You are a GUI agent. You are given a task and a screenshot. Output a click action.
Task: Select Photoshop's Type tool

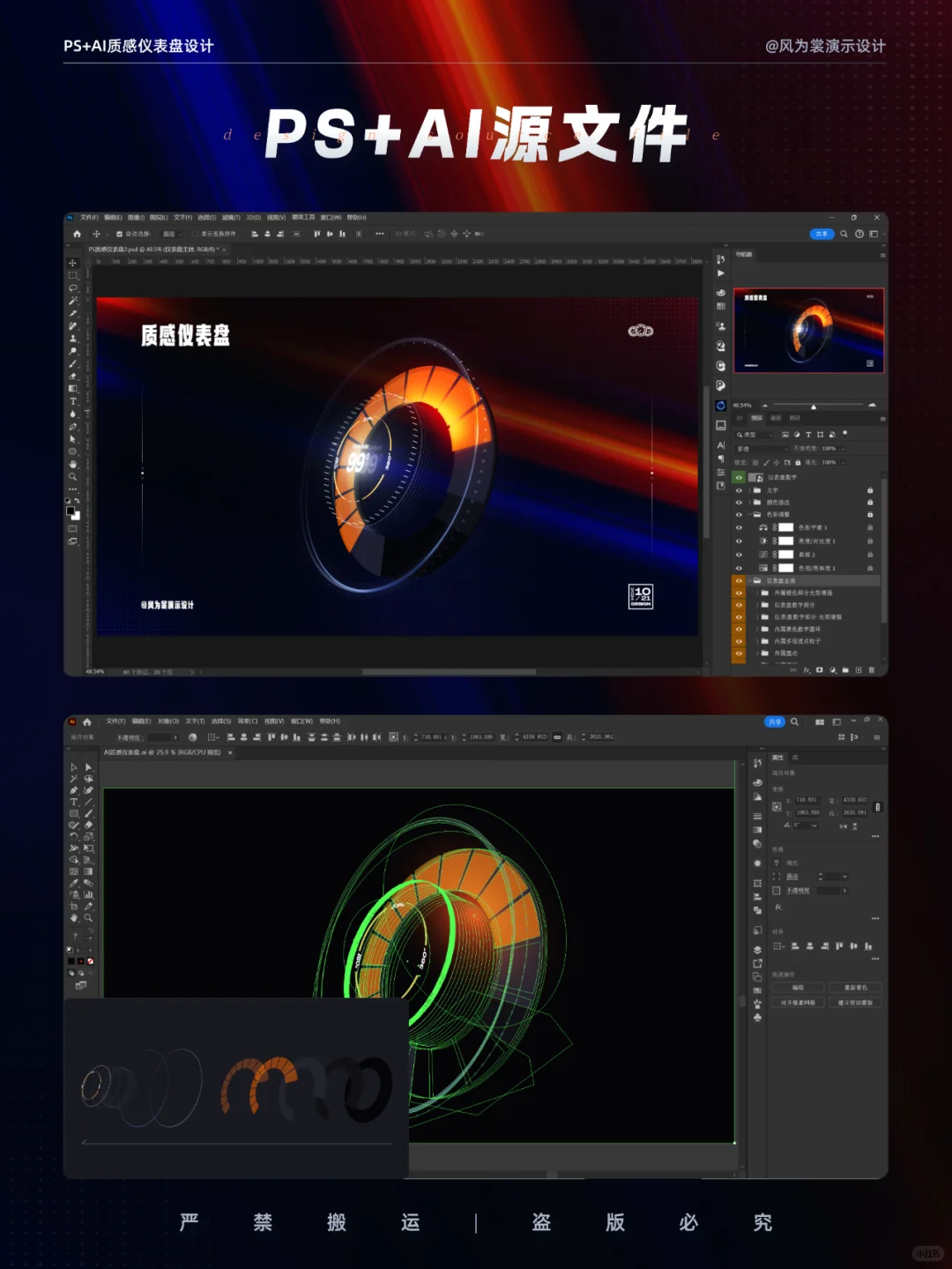tap(72, 401)
